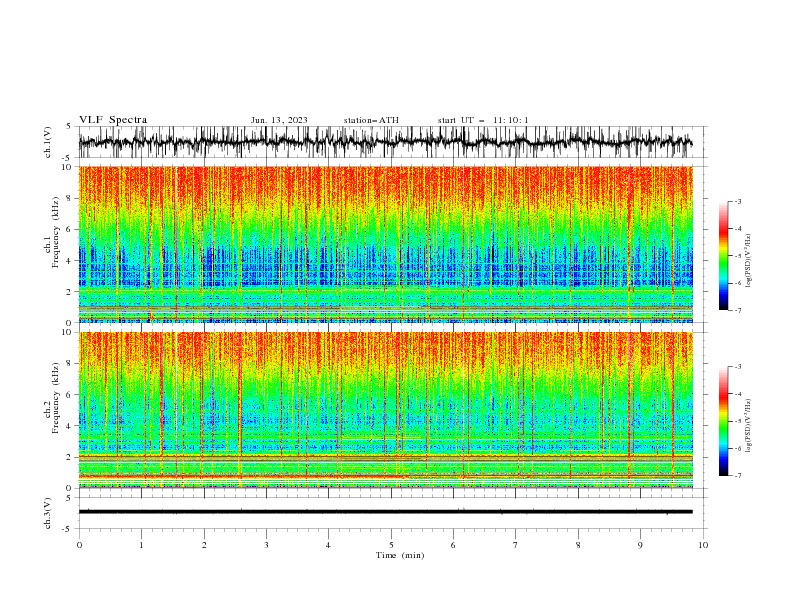Click the '5' tick on time axis

pos(391,545)
